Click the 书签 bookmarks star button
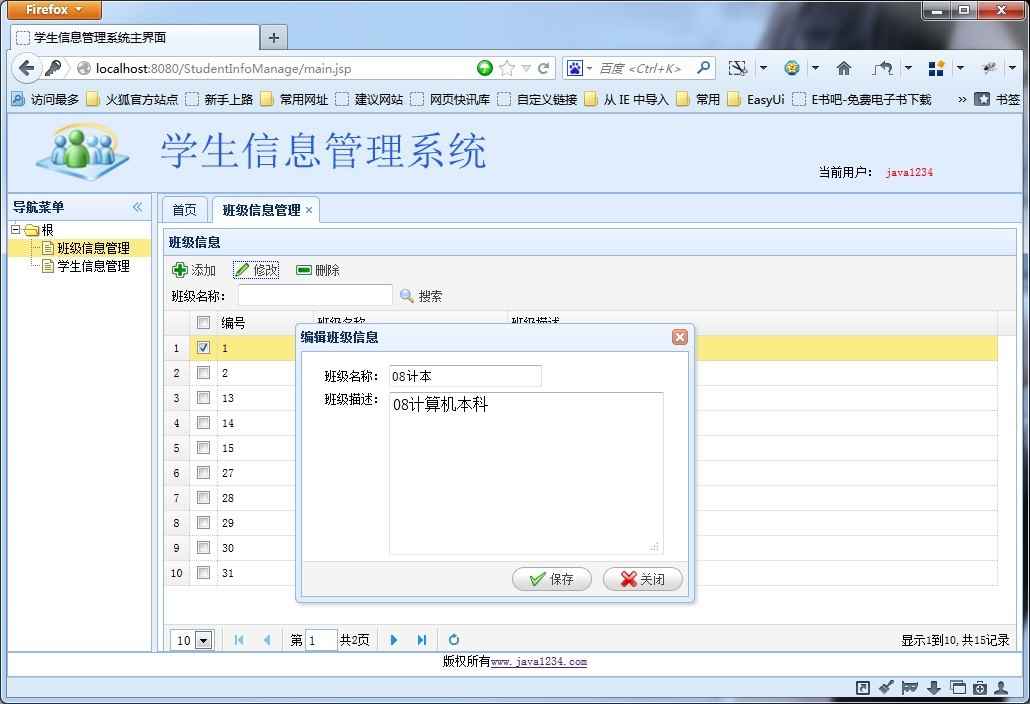The image size is (1030, 704). pyautogui.click(x=997, y=99)
